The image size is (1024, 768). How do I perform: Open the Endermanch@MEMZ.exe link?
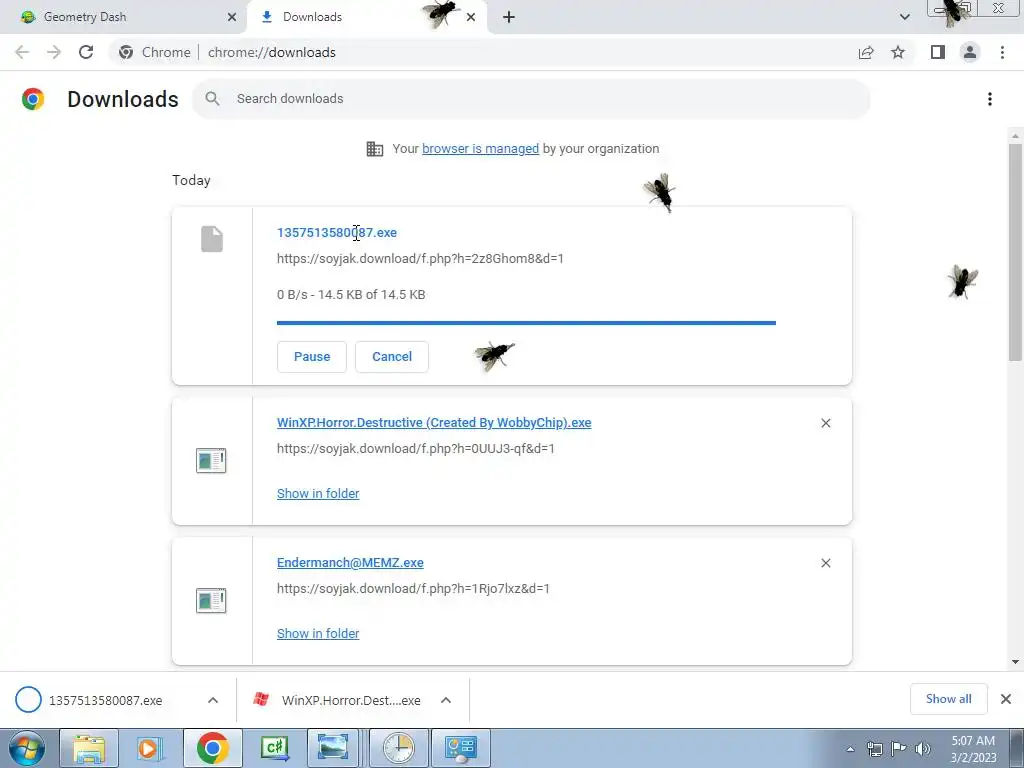[x=350, y=562]
